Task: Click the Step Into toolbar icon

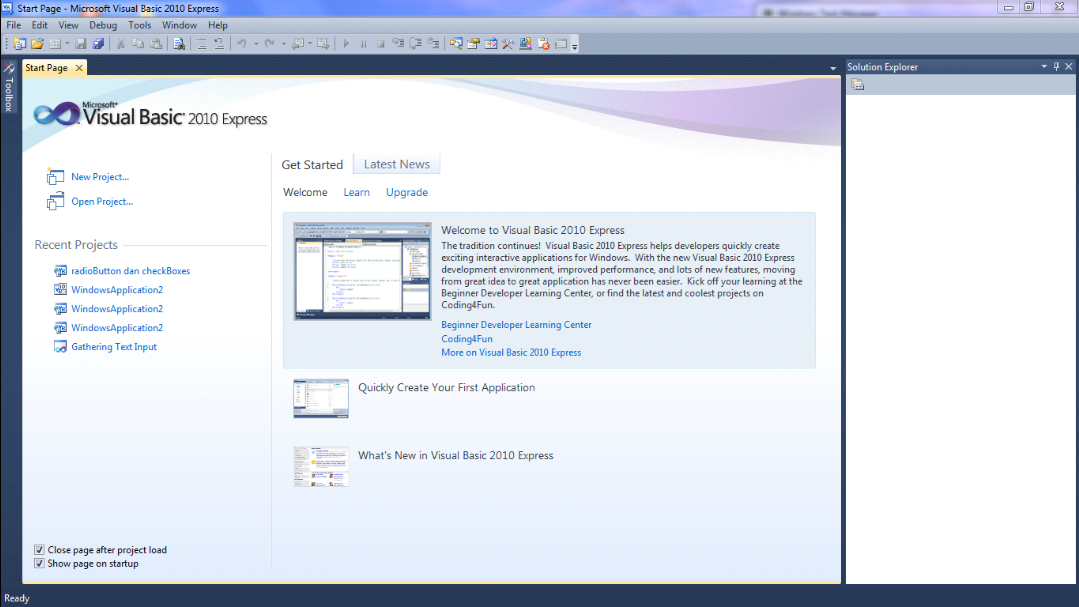Action: (398, 43)
